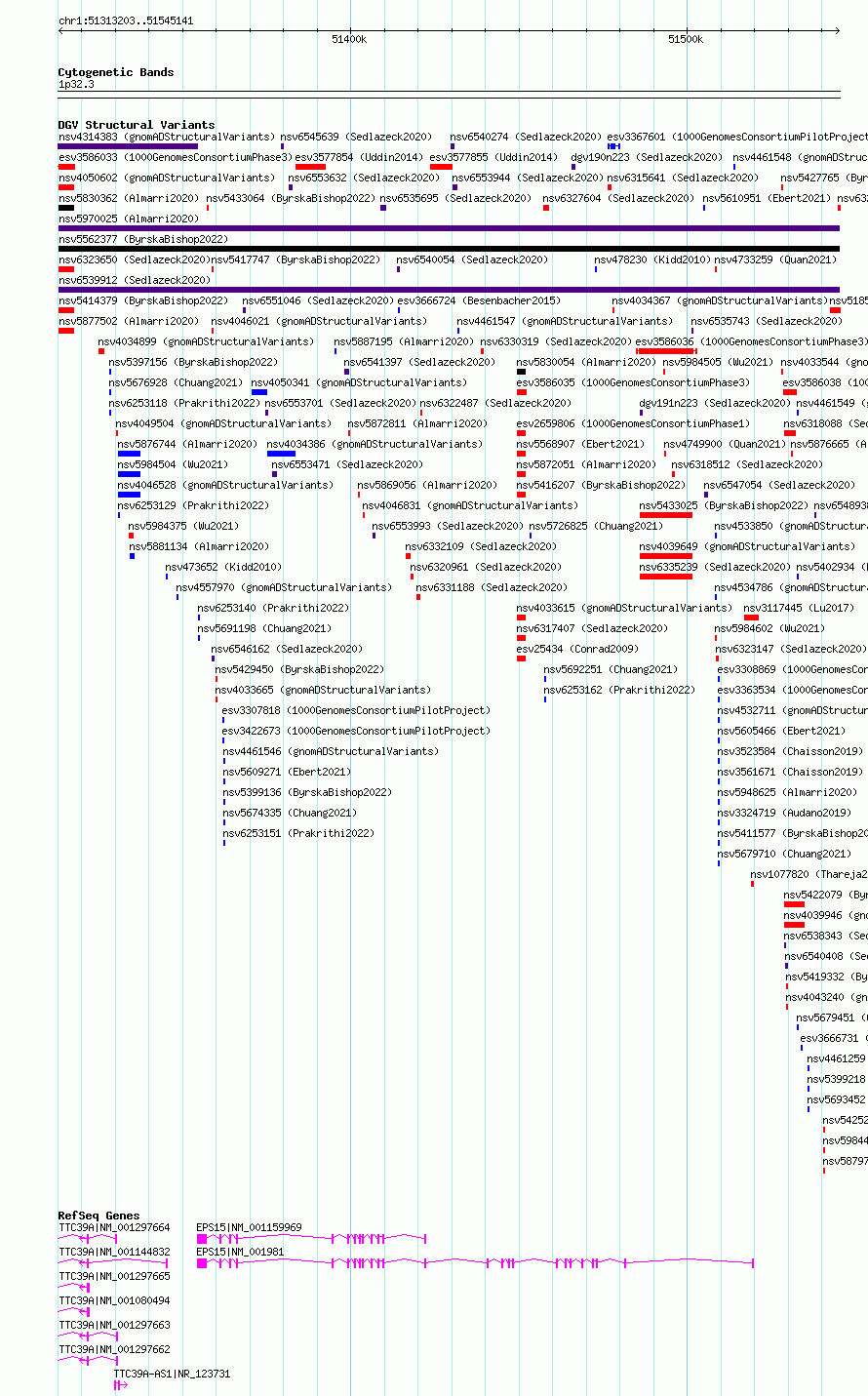Click the red bar under nsv6335239 (Sedlazeck2020)

click(665, 577)
